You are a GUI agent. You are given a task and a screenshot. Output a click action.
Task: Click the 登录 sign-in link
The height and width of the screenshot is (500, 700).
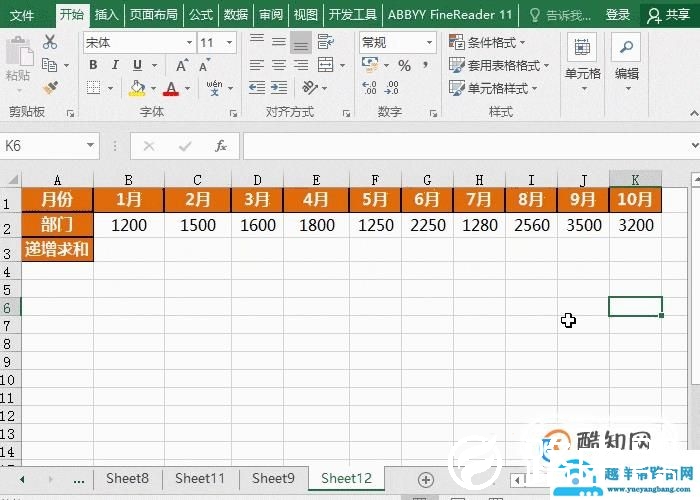tap(618, 15)
